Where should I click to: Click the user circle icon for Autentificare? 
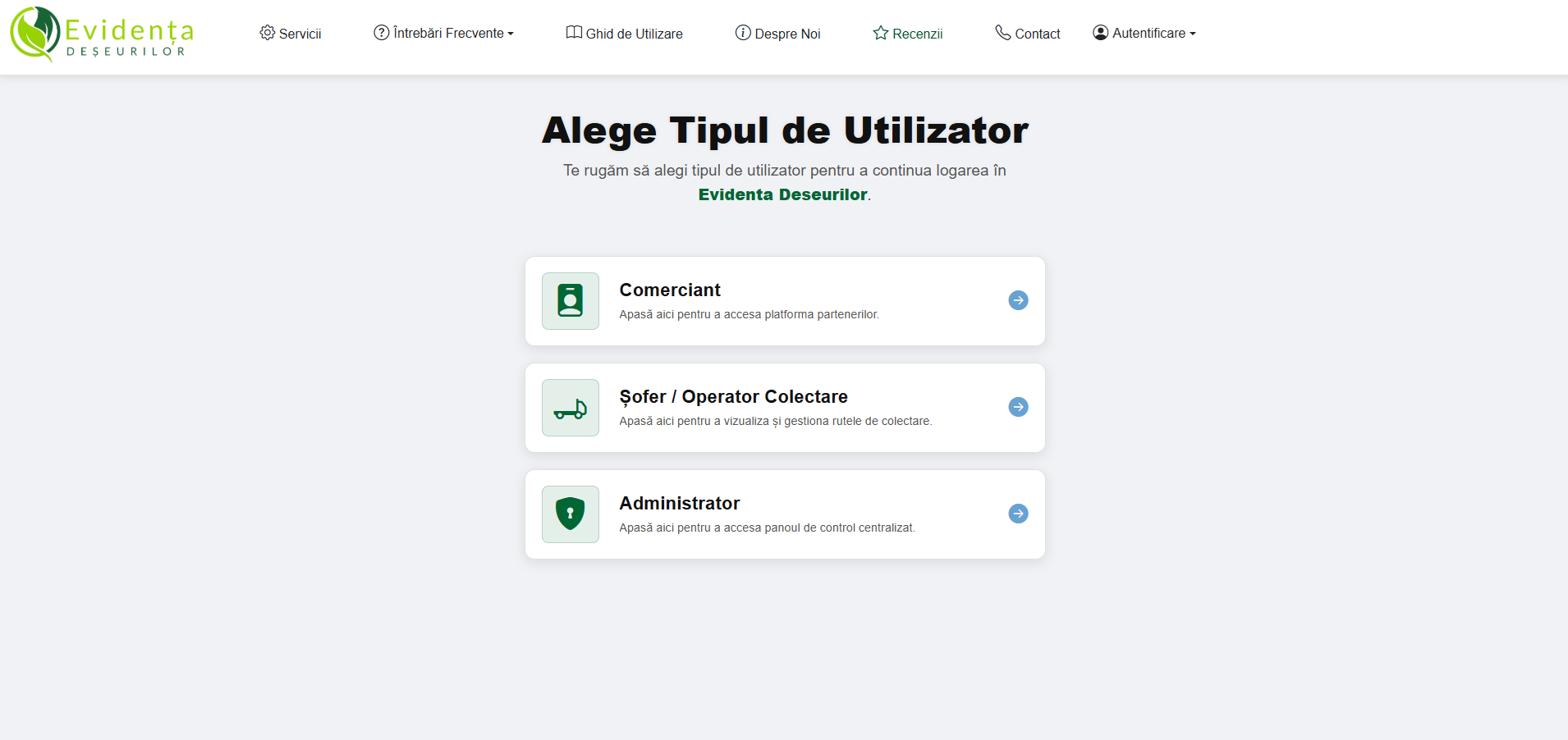1101,33
